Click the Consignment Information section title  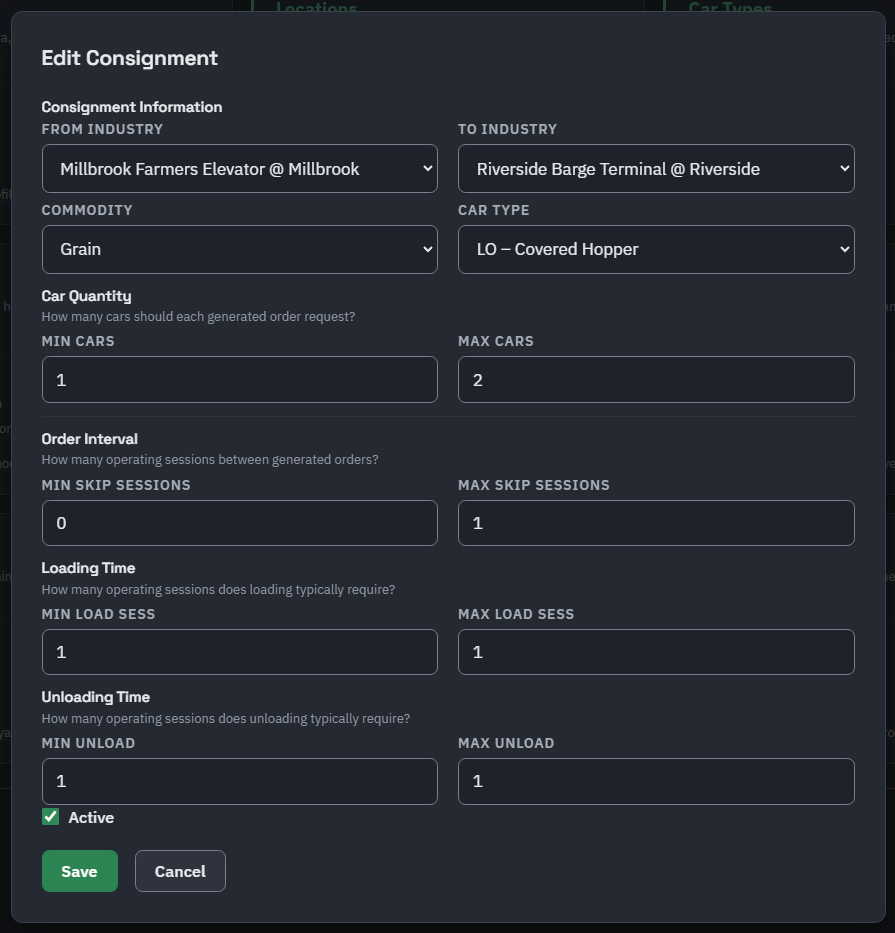132,107
